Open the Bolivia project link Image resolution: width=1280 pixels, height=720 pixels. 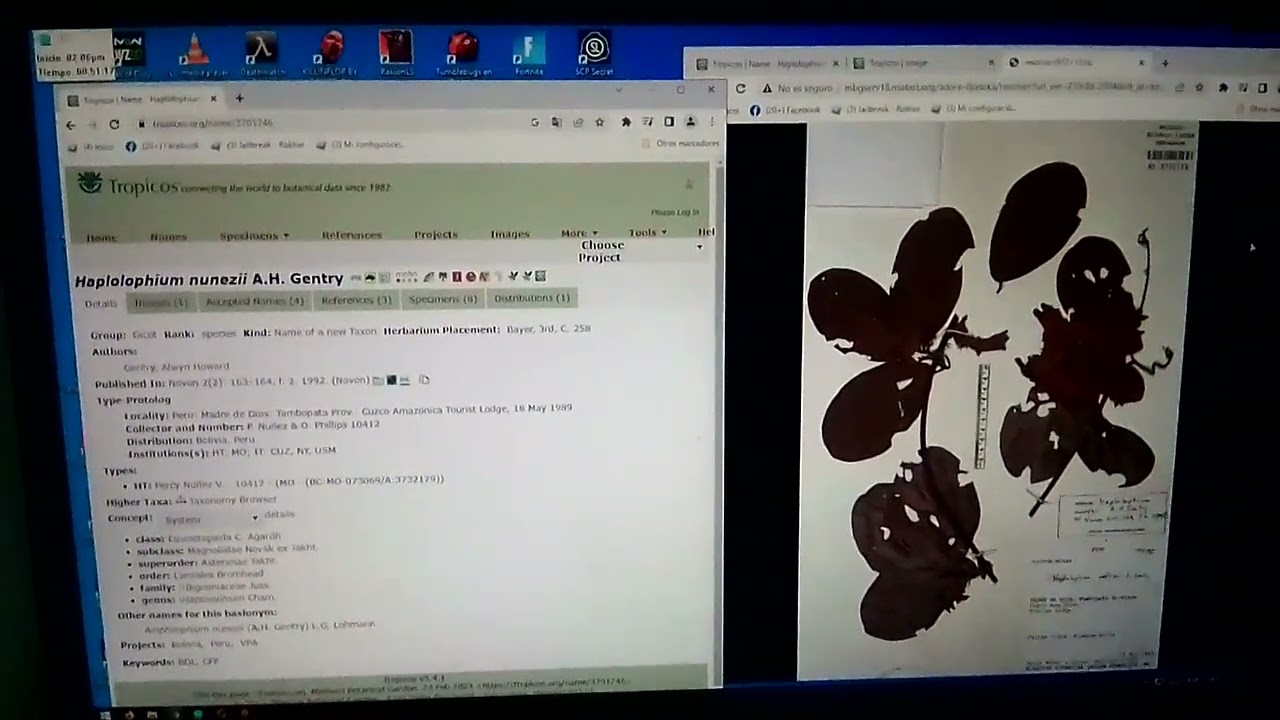coord(186,644)
